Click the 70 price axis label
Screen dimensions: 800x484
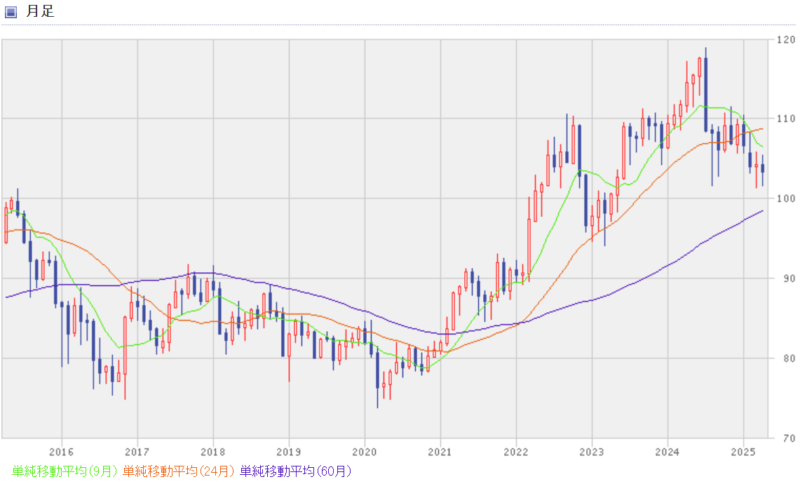point(789,438)
